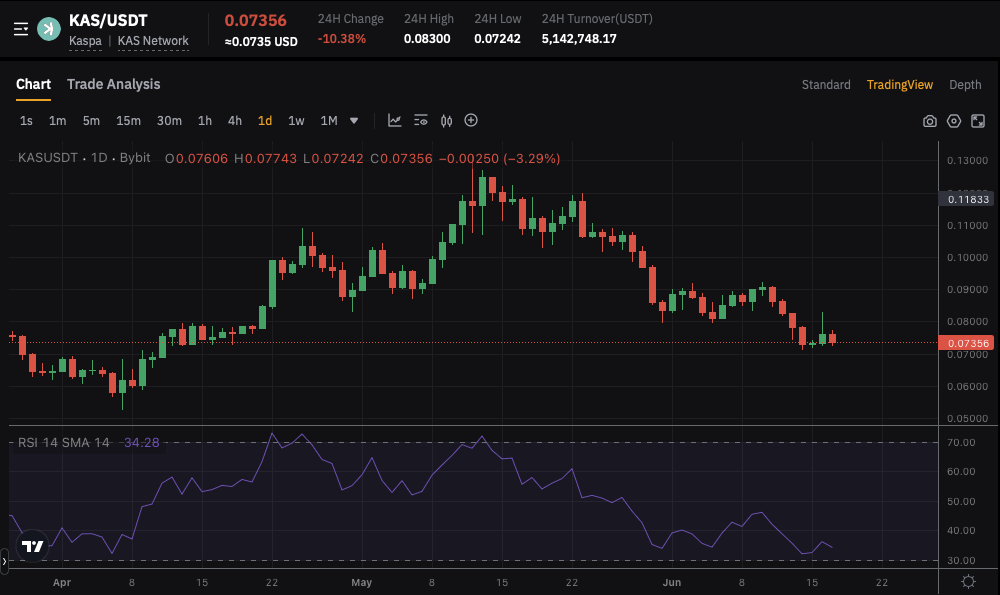Viewport: 1000px width, 595px height.
Task: Set the interval to 15m
Action: click(x=128, y=121)
